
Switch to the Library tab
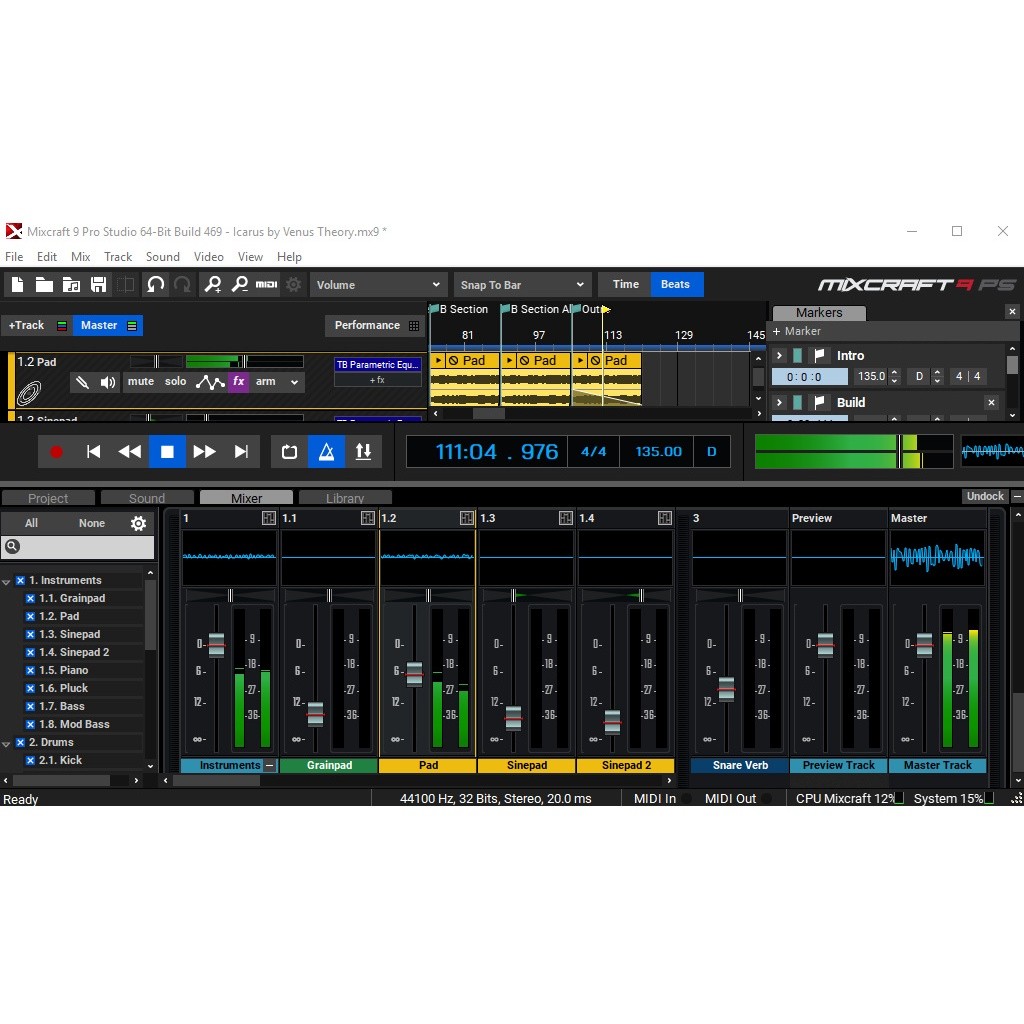(345, 497)
